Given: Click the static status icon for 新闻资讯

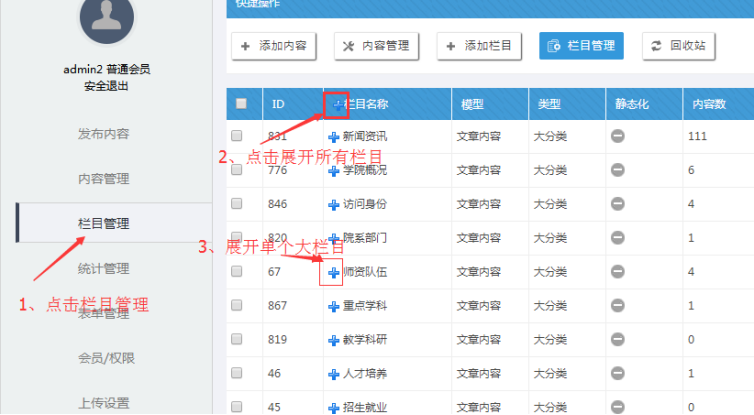Looking at the screenshot, I should tap(618, 136).
